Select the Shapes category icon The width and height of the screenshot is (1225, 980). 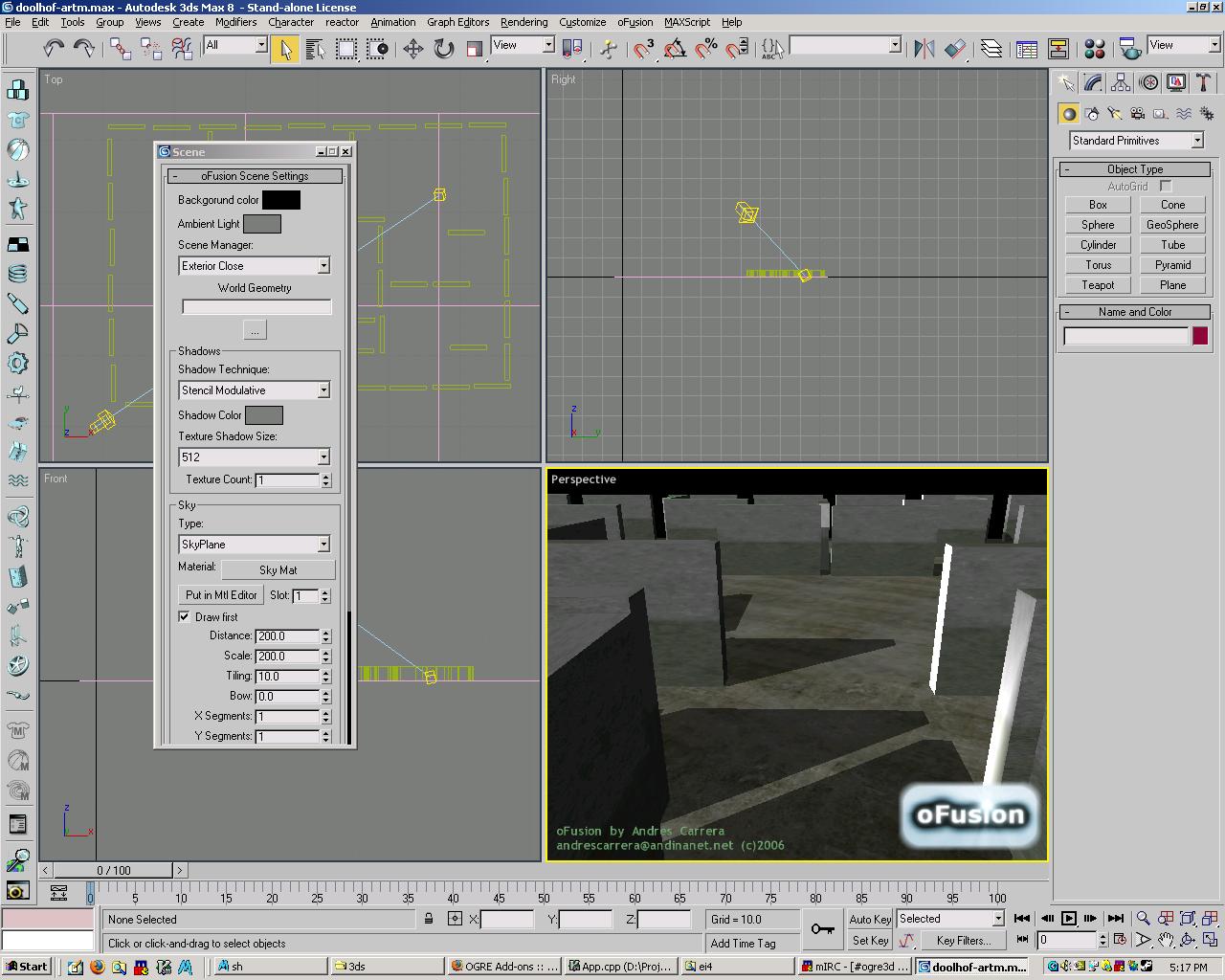tap(1092, 114)
